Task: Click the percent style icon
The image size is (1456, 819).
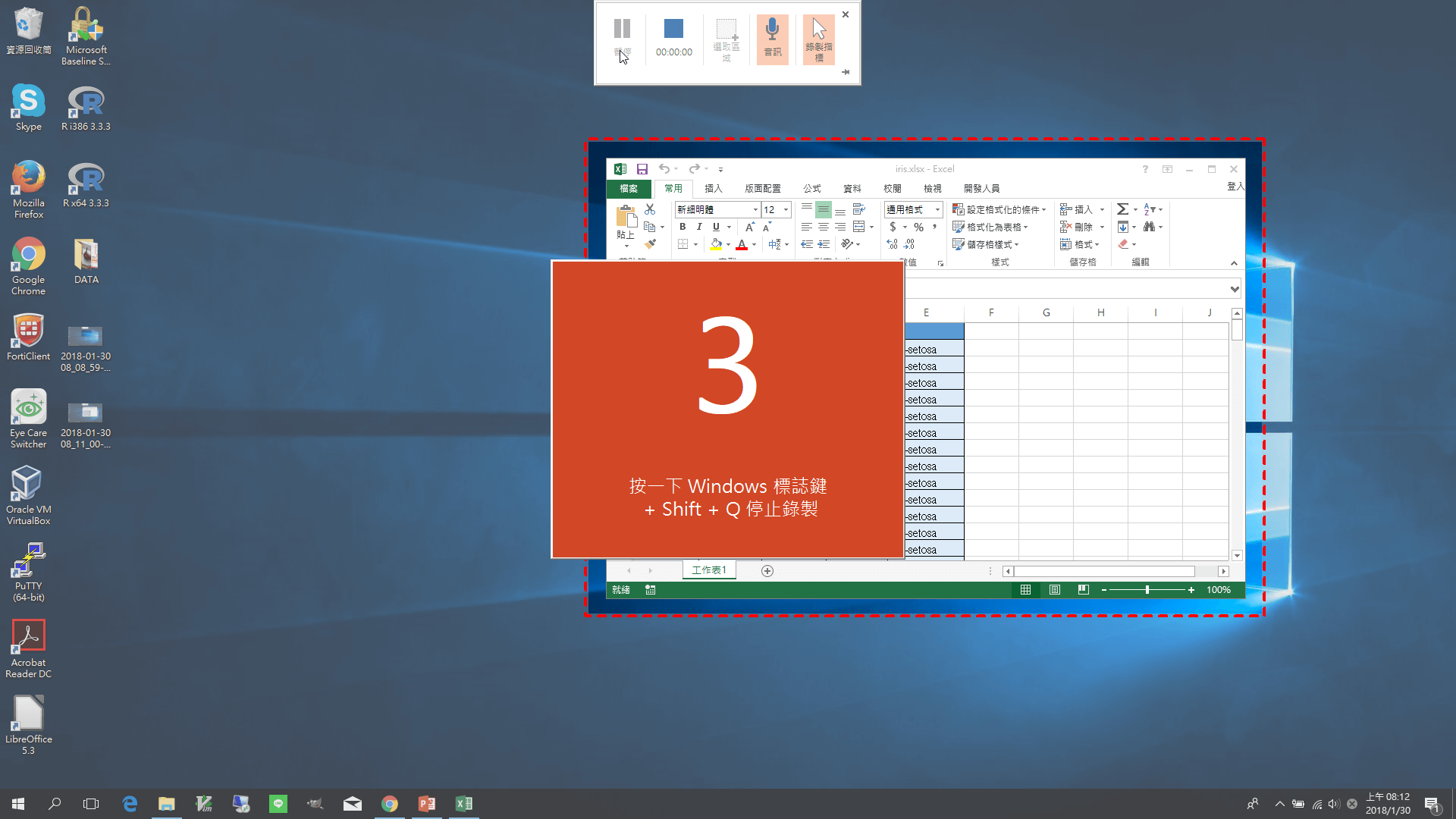Action: [918, 227]
